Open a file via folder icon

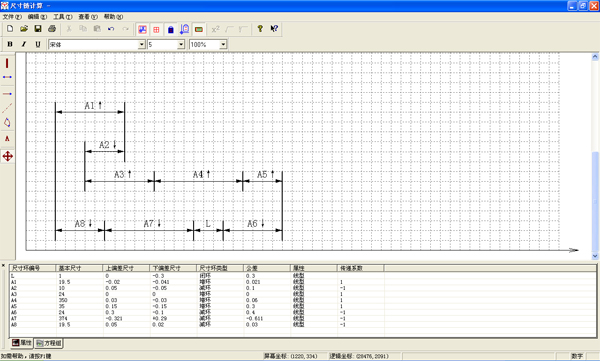pos(24,29)
